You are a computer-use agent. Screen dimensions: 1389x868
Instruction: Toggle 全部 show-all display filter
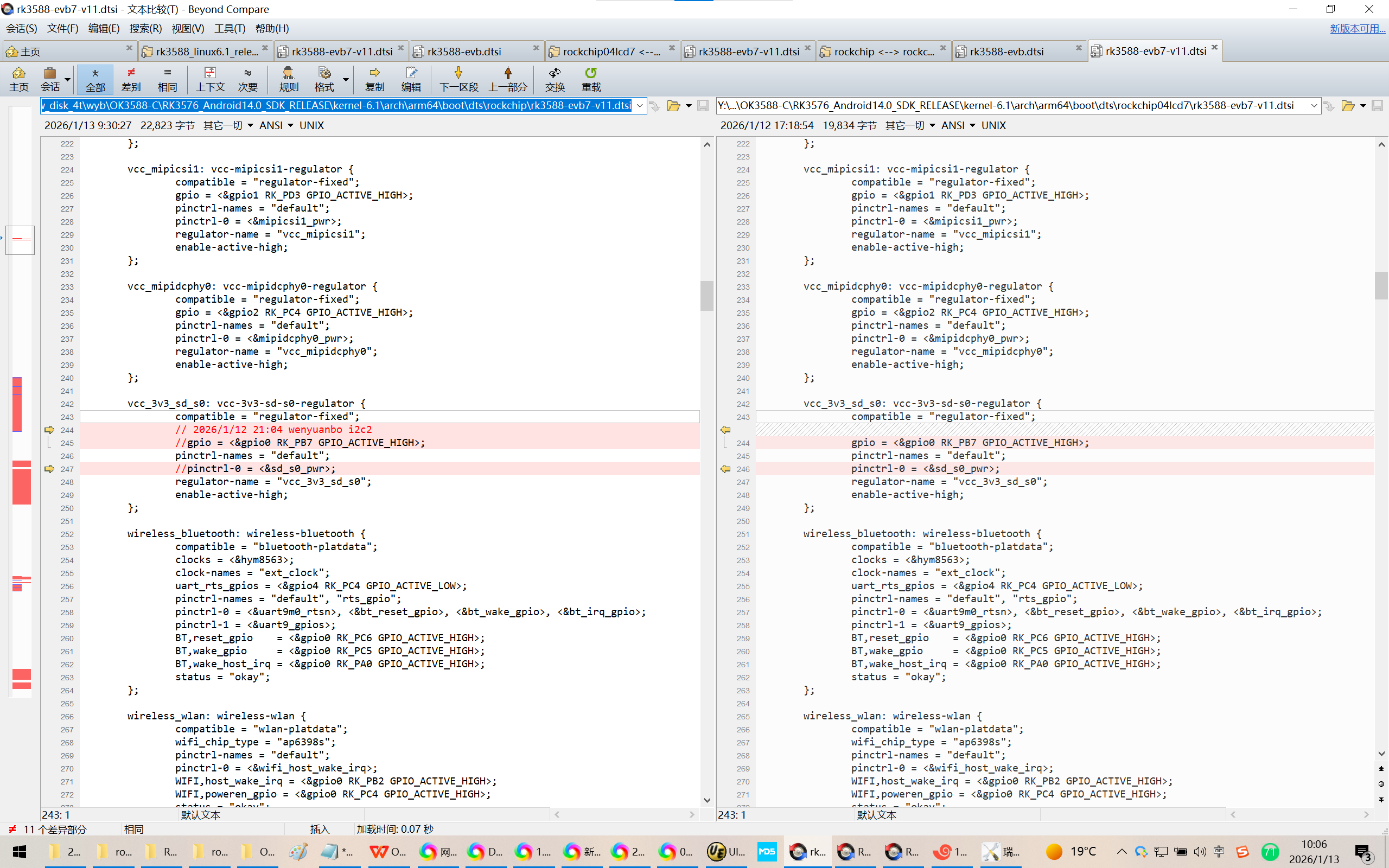[x=95, y=79]
